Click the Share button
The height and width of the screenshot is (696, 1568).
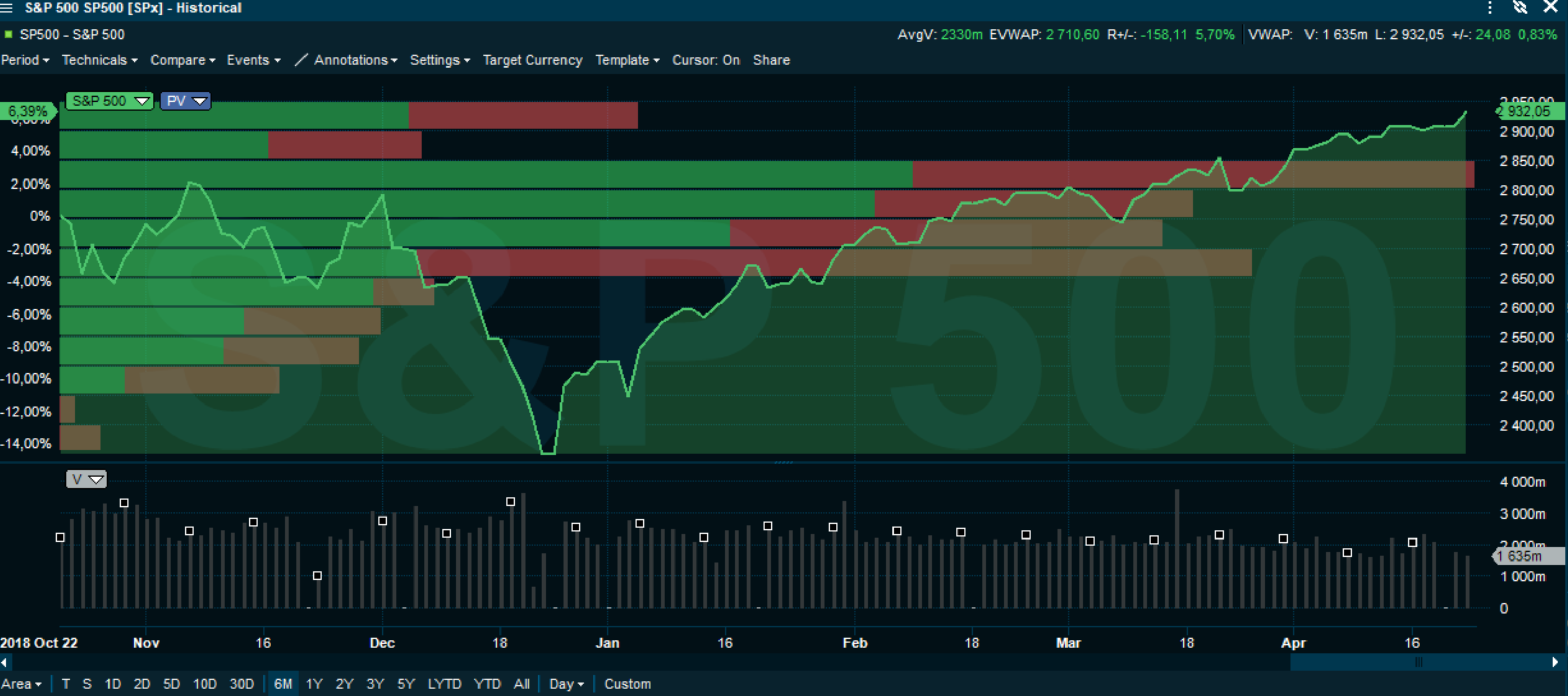point(771,60)
